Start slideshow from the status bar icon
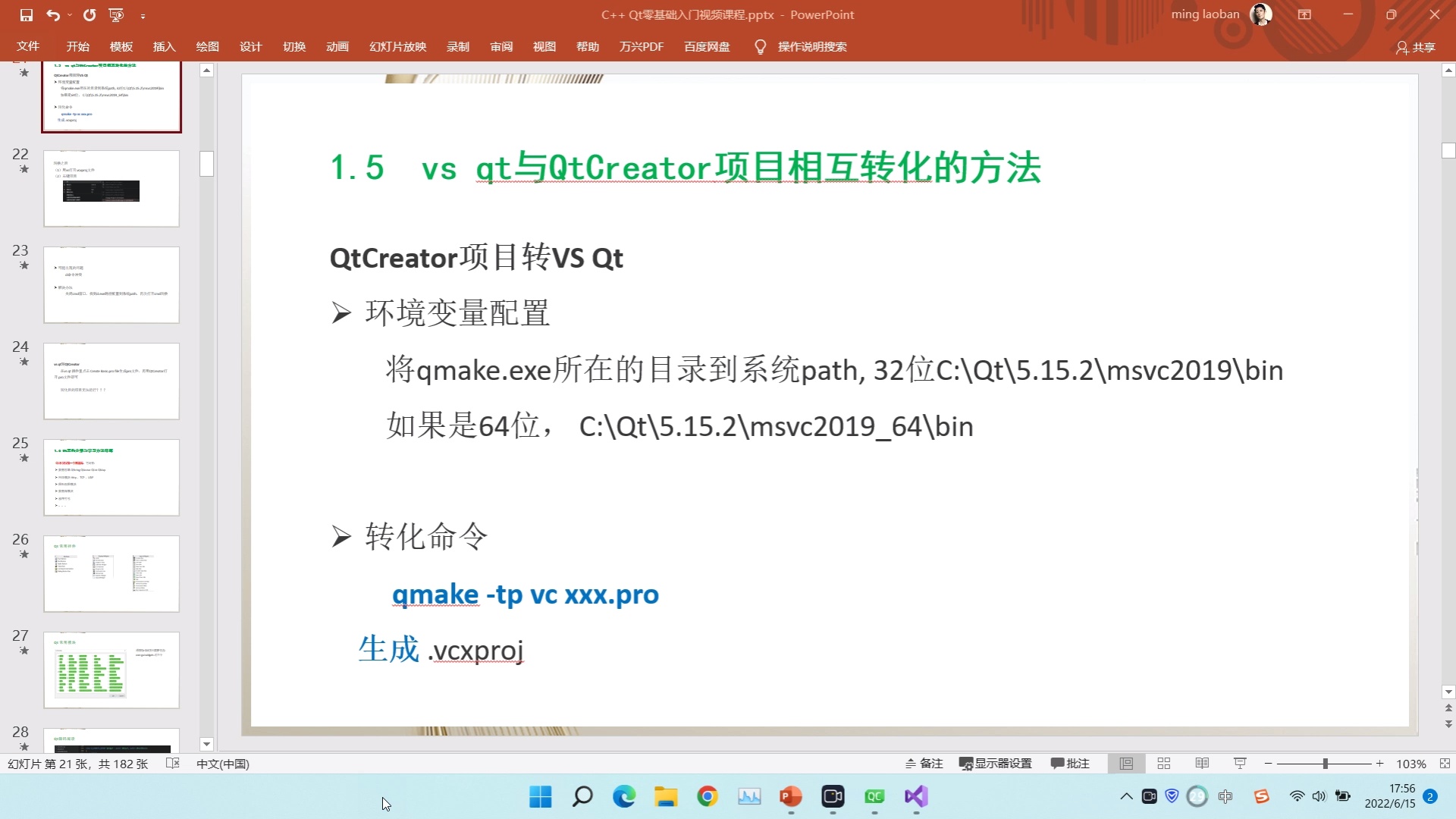This screenshot has height=819, width=1456. (1239, 764)
